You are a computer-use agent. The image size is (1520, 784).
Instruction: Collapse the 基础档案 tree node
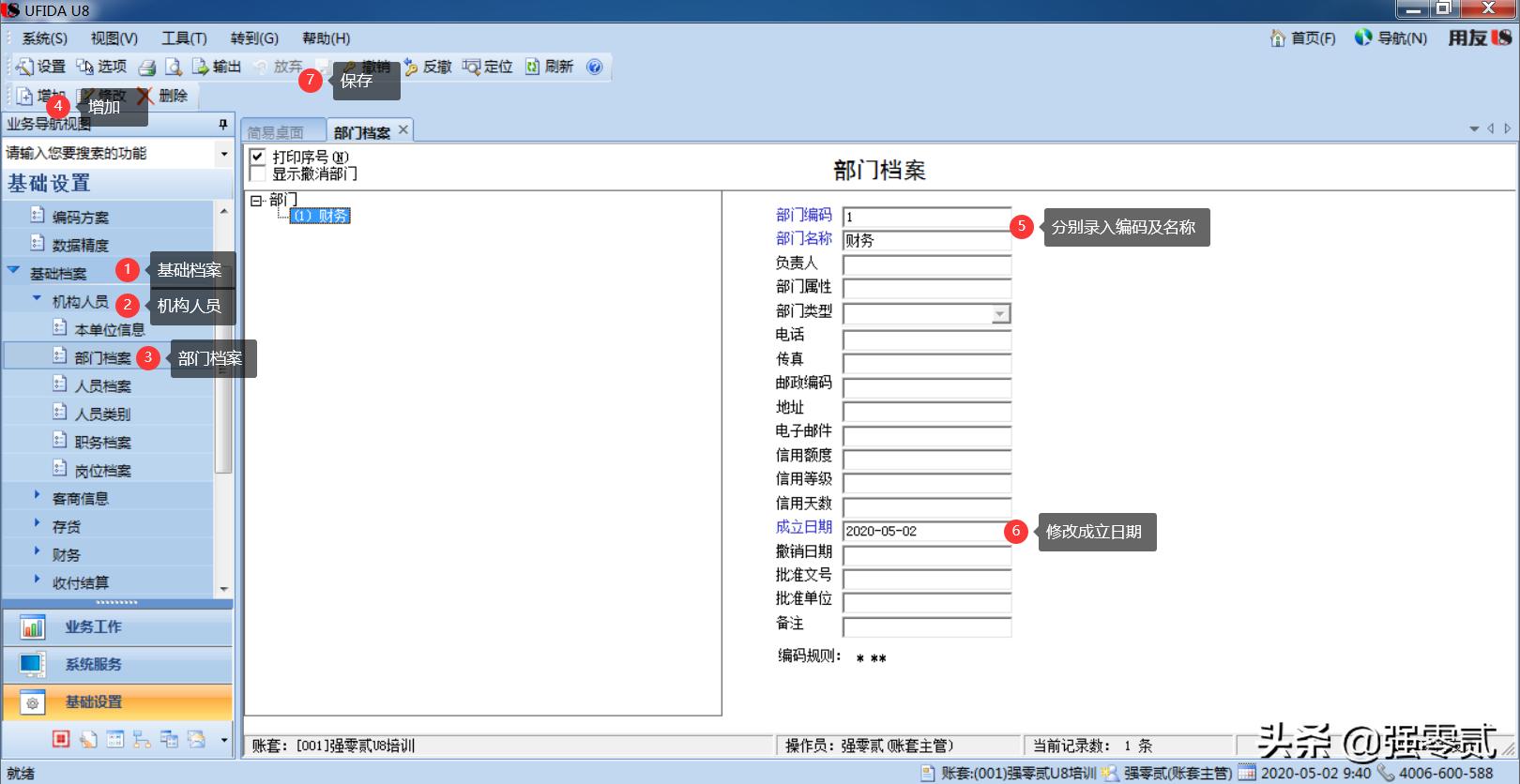[13, 270]
